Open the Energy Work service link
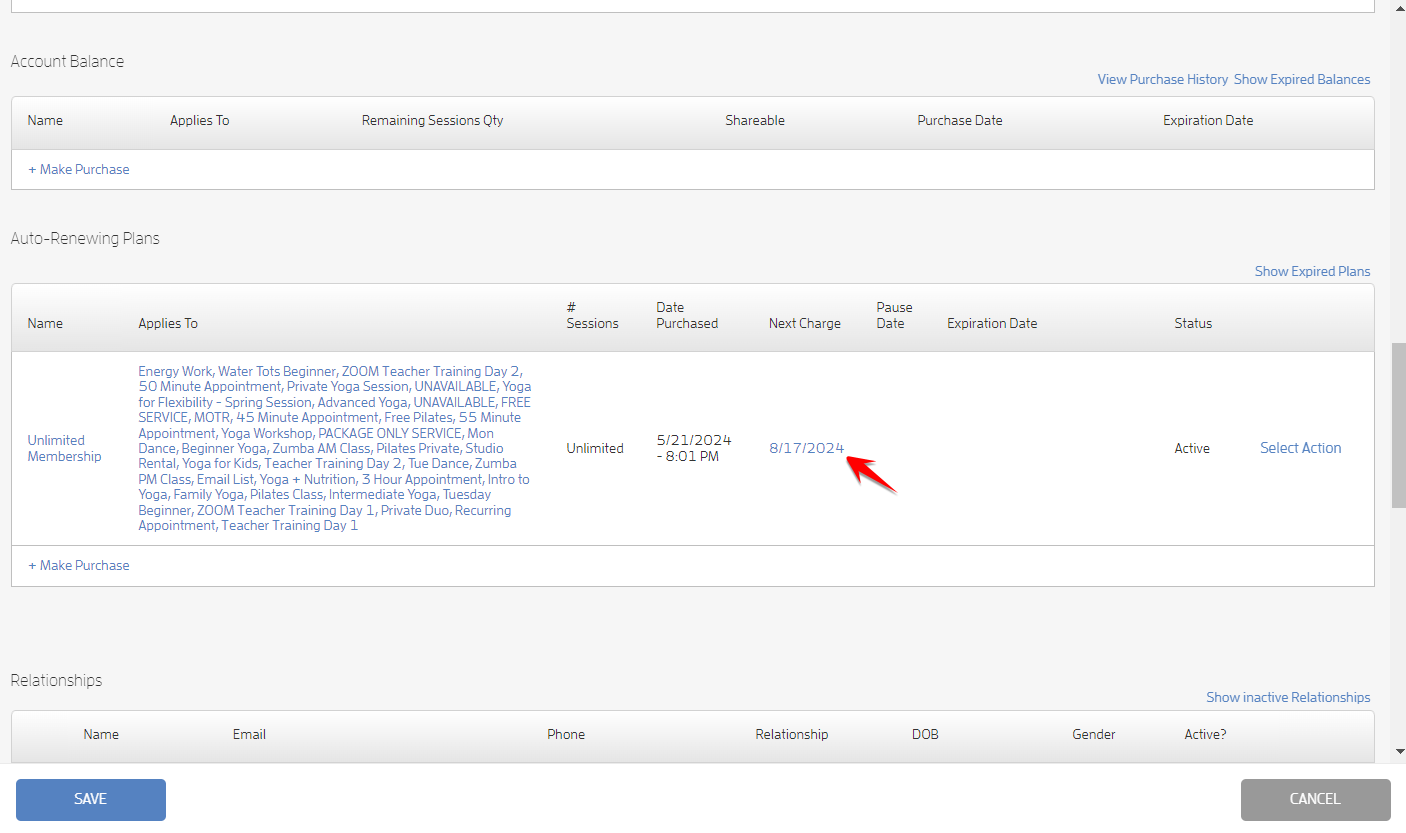Screen dimensions: 1406x833 point(175,371)
